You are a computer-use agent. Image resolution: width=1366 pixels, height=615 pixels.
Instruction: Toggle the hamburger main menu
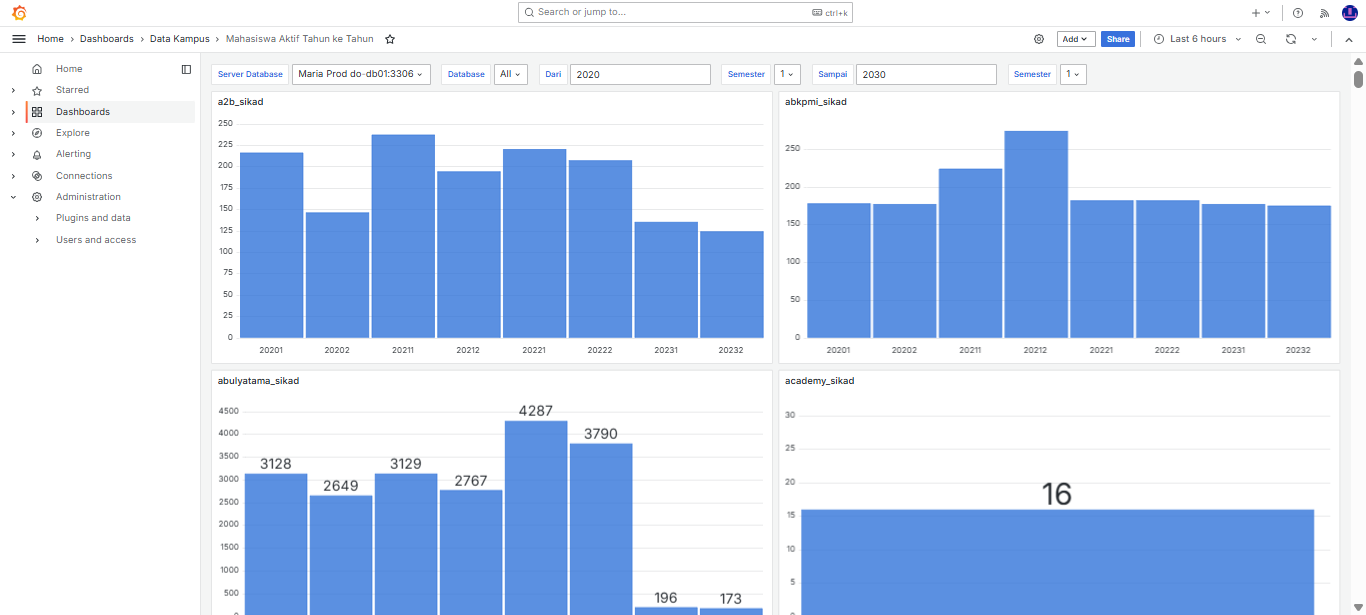[x=19, y=39]
